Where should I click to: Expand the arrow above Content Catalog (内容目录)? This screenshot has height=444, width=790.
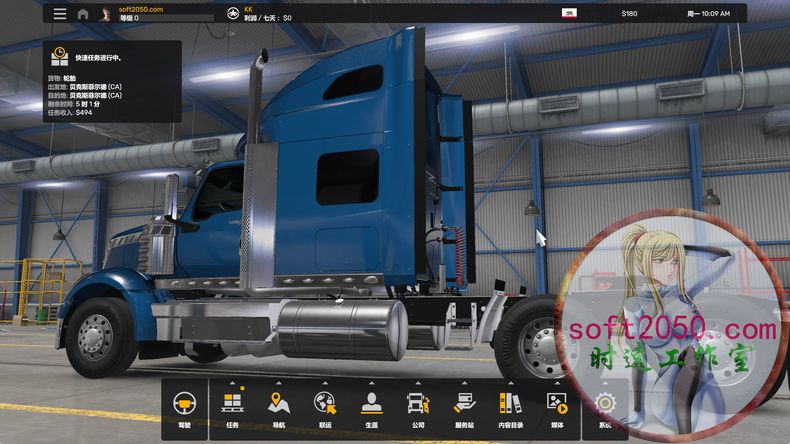(510, 384)
